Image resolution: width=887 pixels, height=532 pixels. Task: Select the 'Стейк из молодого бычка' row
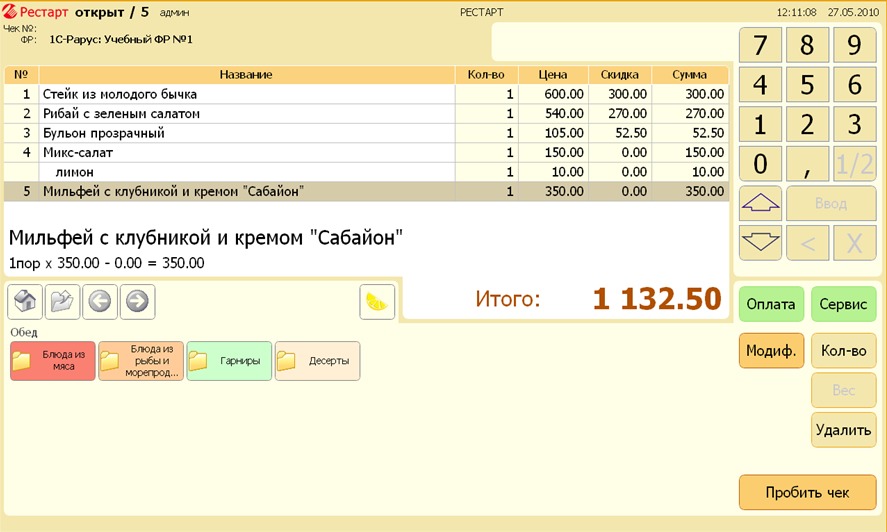point(248,94)
